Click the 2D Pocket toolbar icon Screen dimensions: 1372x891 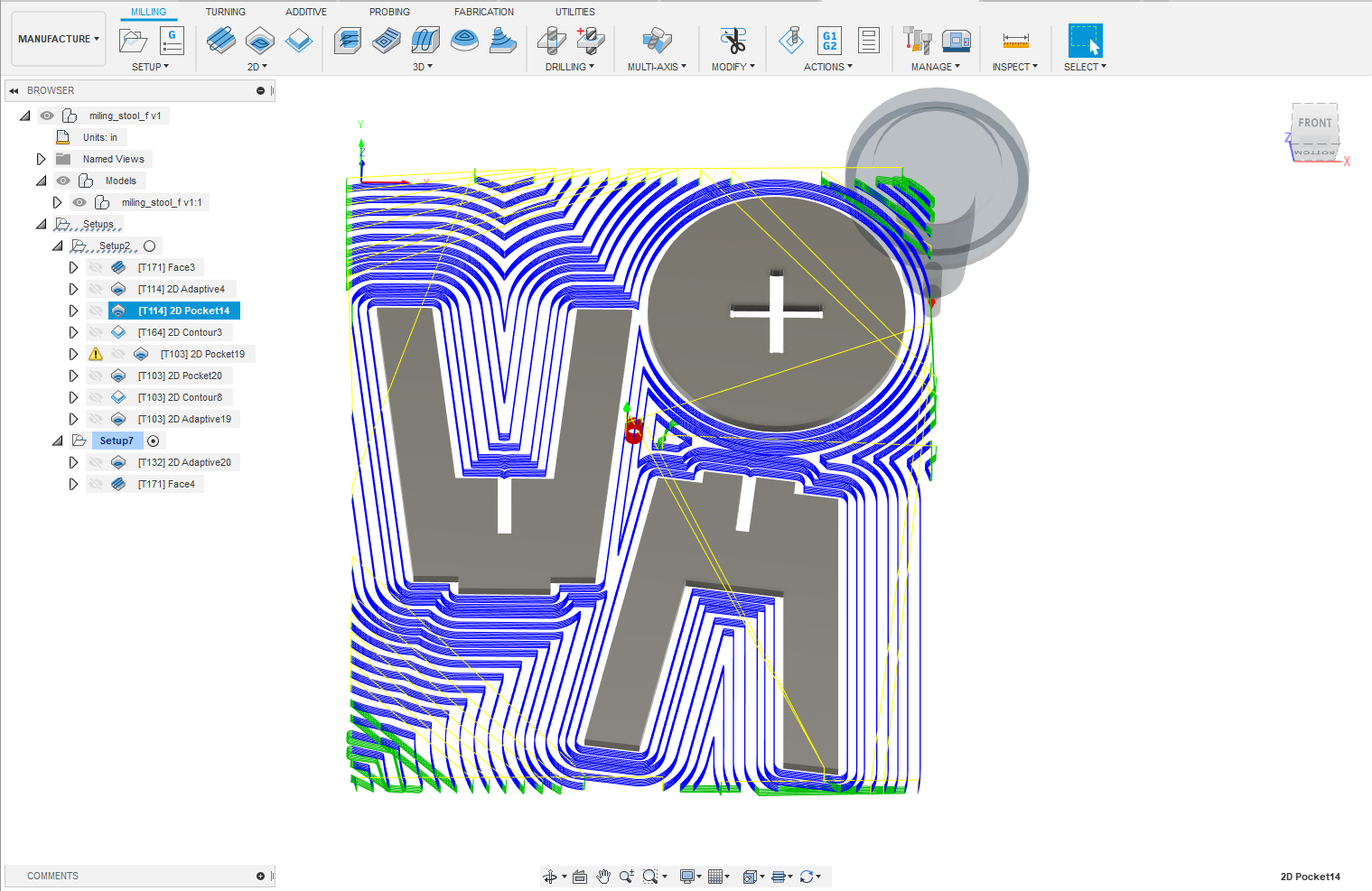(x=260, y=41)
